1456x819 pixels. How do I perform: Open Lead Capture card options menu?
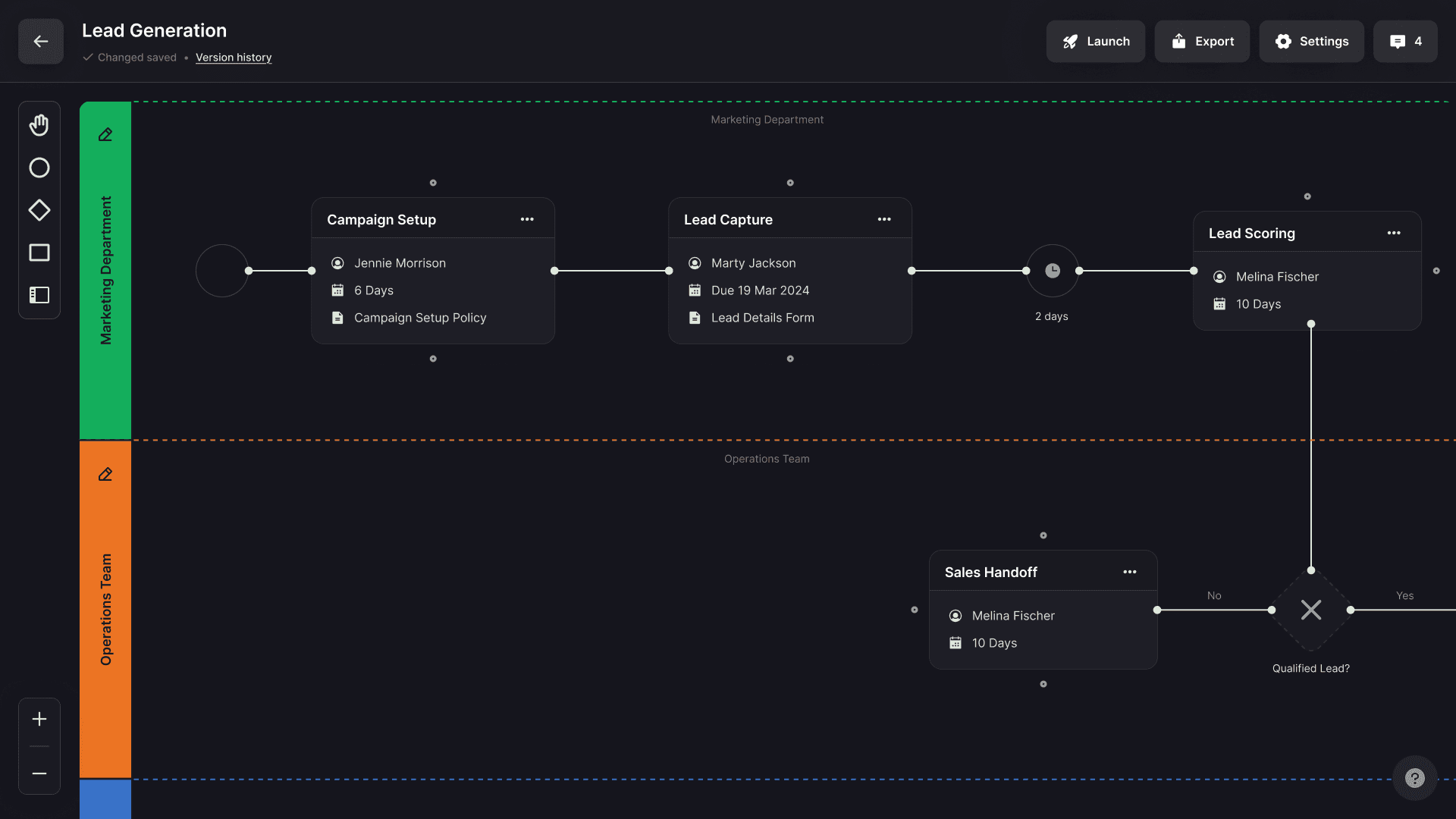[884, 219]
